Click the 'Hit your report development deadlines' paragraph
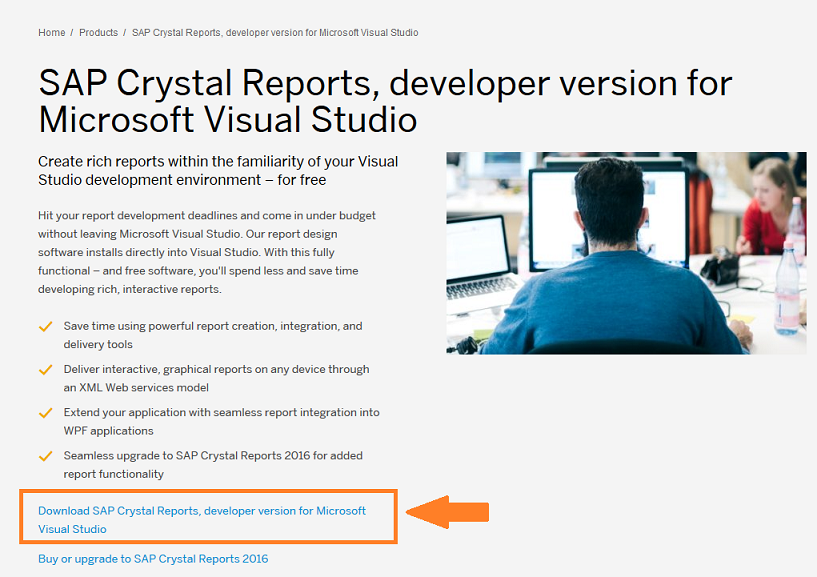The image size is (817, 577). point(207,252)
